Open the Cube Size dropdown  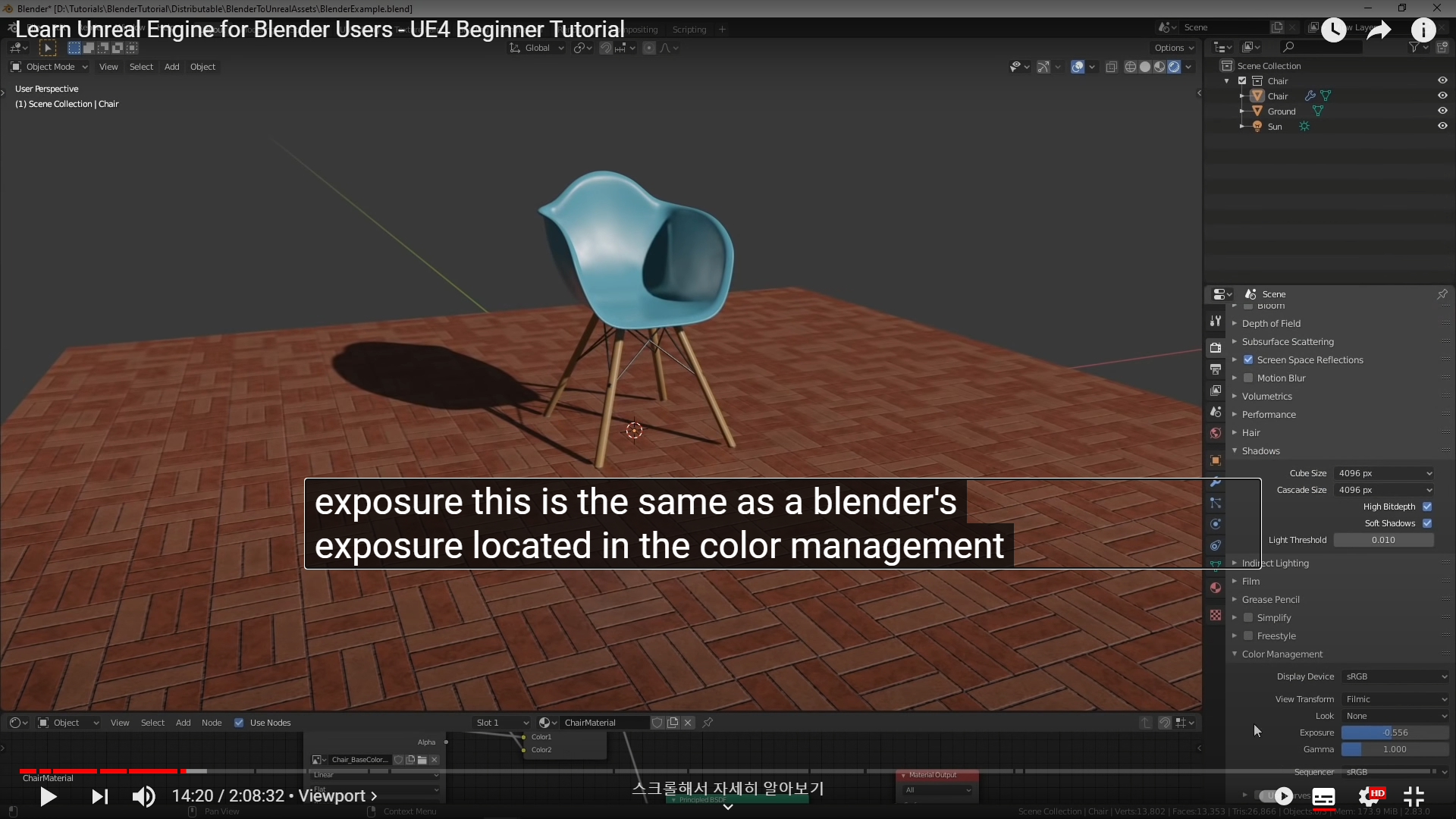1384,473
